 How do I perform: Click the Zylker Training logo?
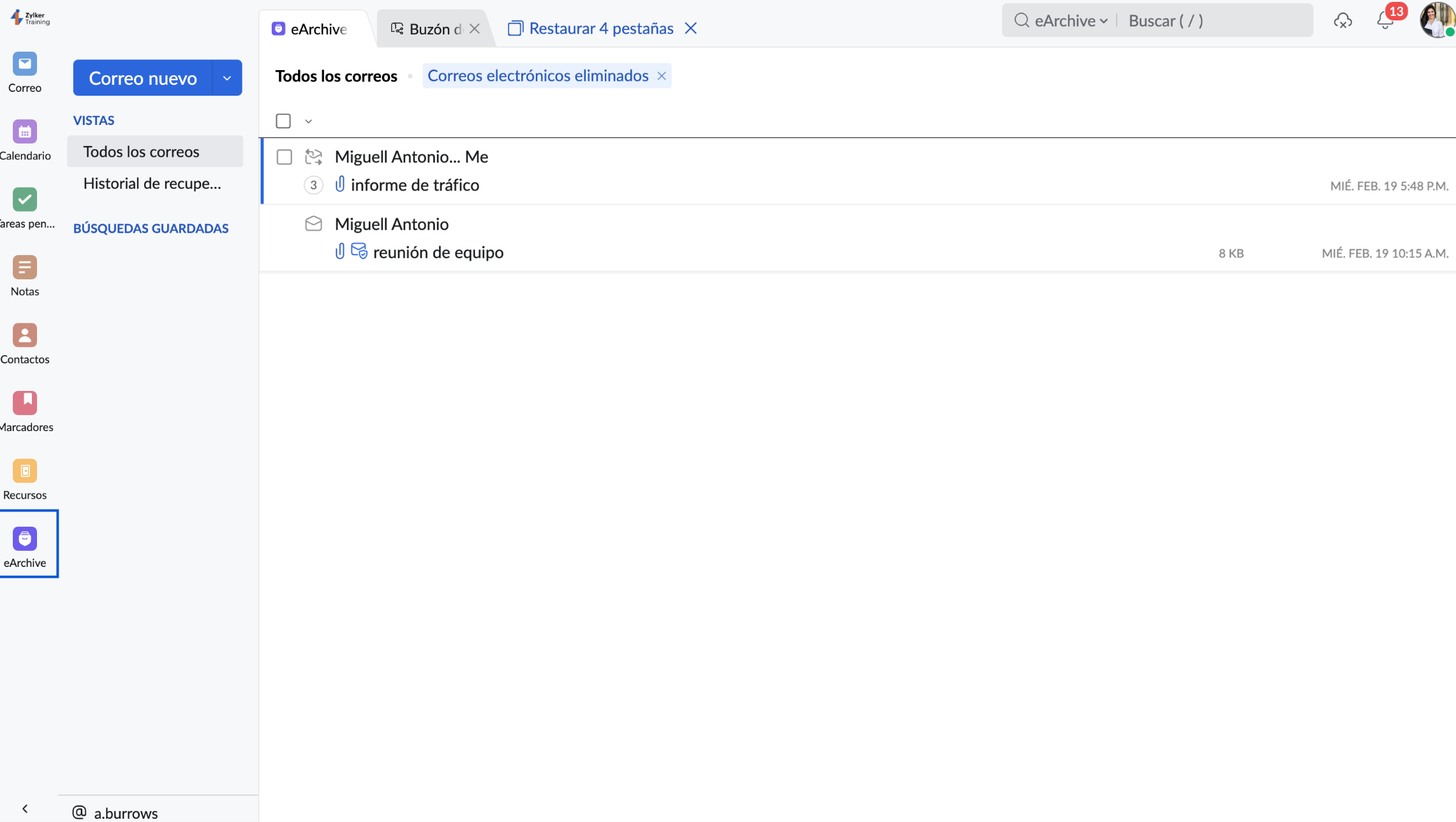coord(30,17)
